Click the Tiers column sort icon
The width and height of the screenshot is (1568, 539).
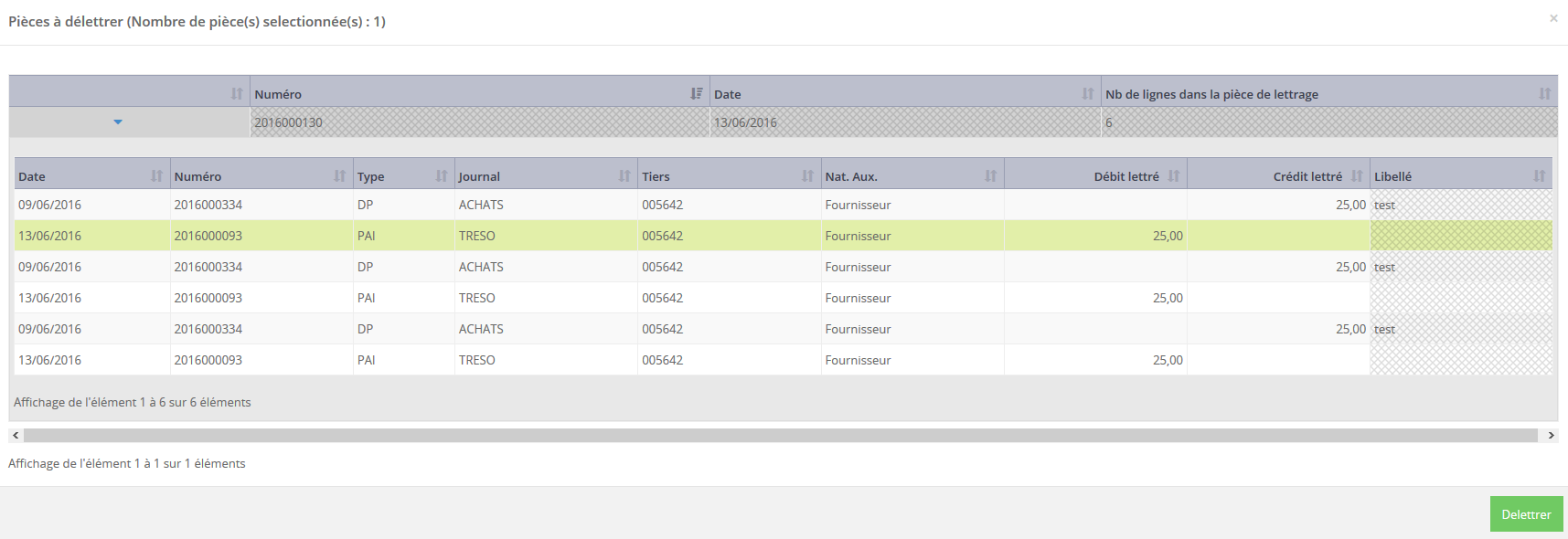click(807, 176)
